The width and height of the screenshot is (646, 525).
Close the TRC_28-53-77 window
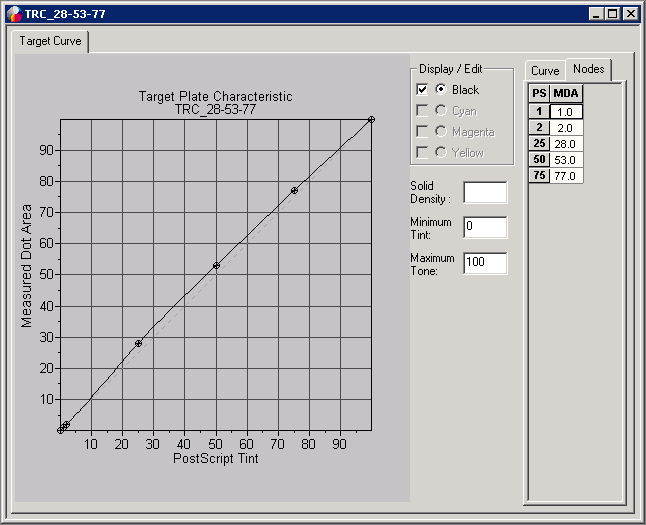pos(631,14)
